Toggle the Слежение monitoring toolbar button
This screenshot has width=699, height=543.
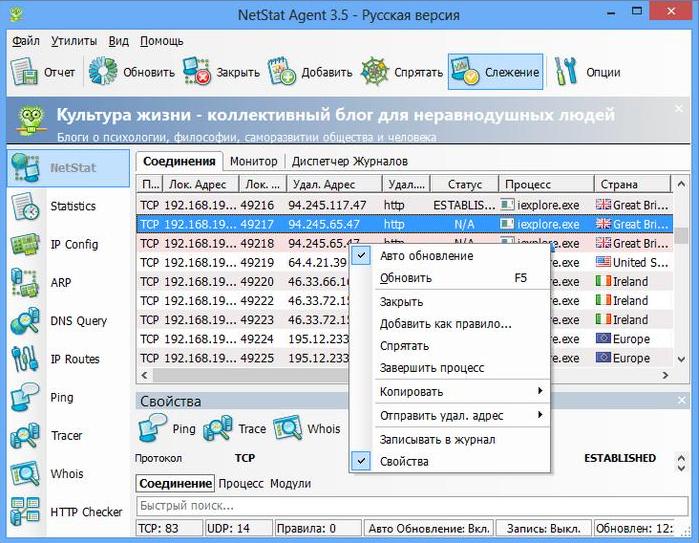[x=495, y=72]
